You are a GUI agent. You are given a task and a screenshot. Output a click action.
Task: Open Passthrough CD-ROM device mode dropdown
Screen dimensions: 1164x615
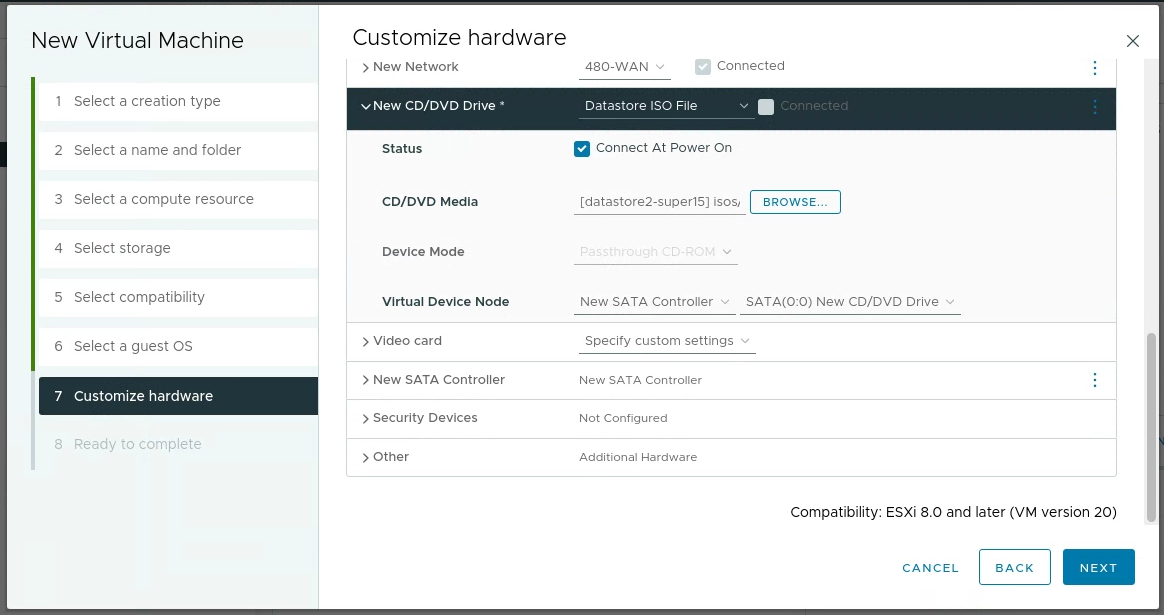[655, 252]
